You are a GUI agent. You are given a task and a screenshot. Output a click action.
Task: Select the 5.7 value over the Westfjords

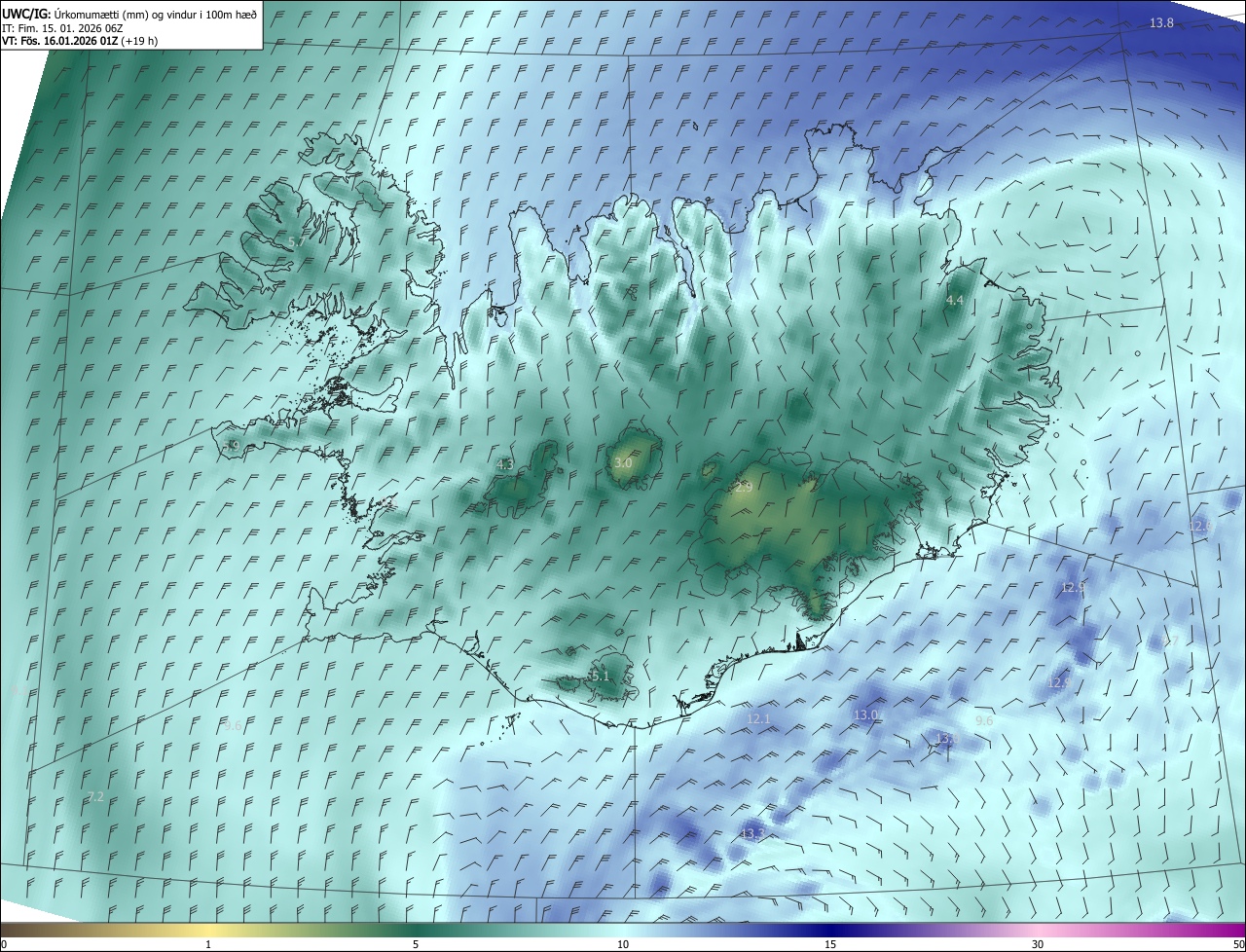(x=297, y=241)
